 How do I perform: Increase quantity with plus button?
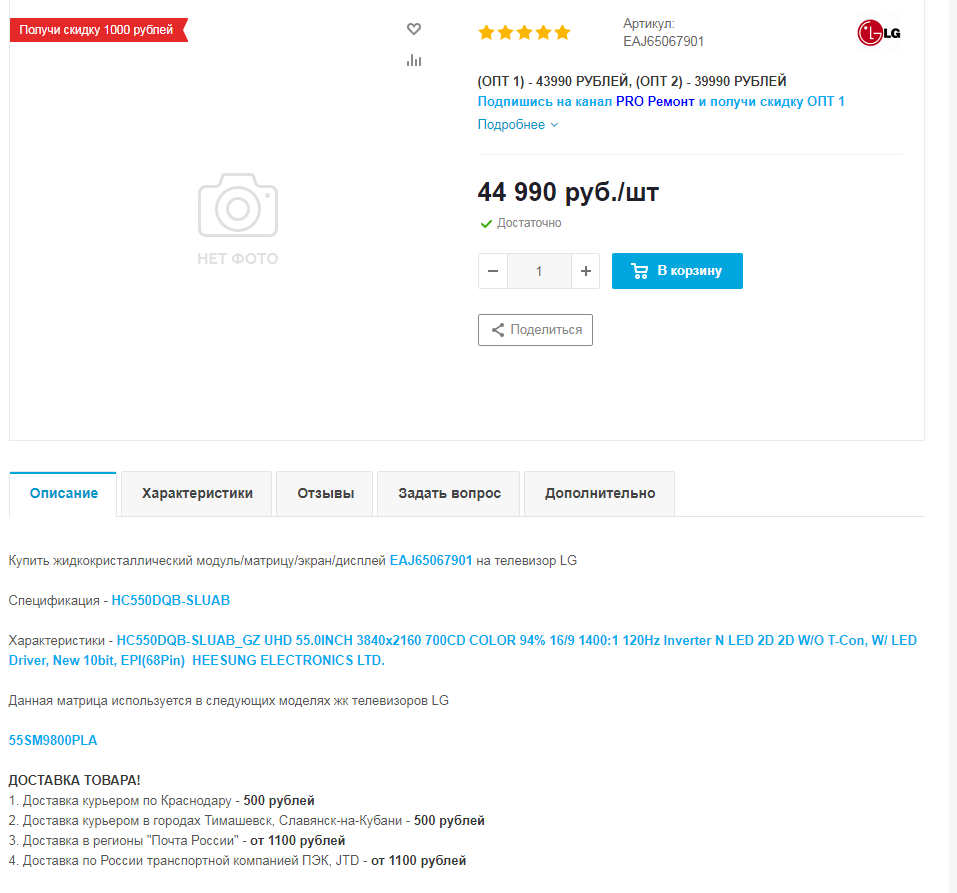[586, 271]
